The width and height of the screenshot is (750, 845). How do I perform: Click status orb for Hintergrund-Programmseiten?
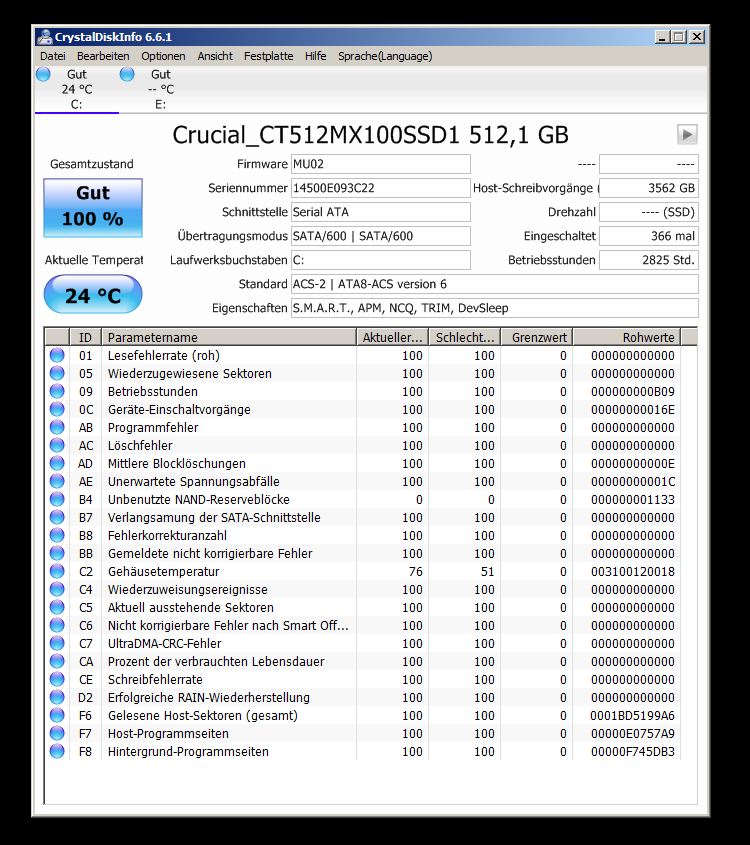57,751
